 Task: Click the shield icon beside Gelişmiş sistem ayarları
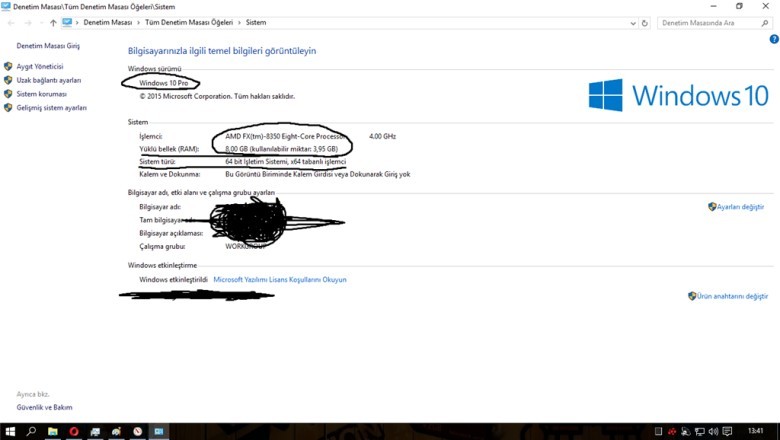coord(8,108)
